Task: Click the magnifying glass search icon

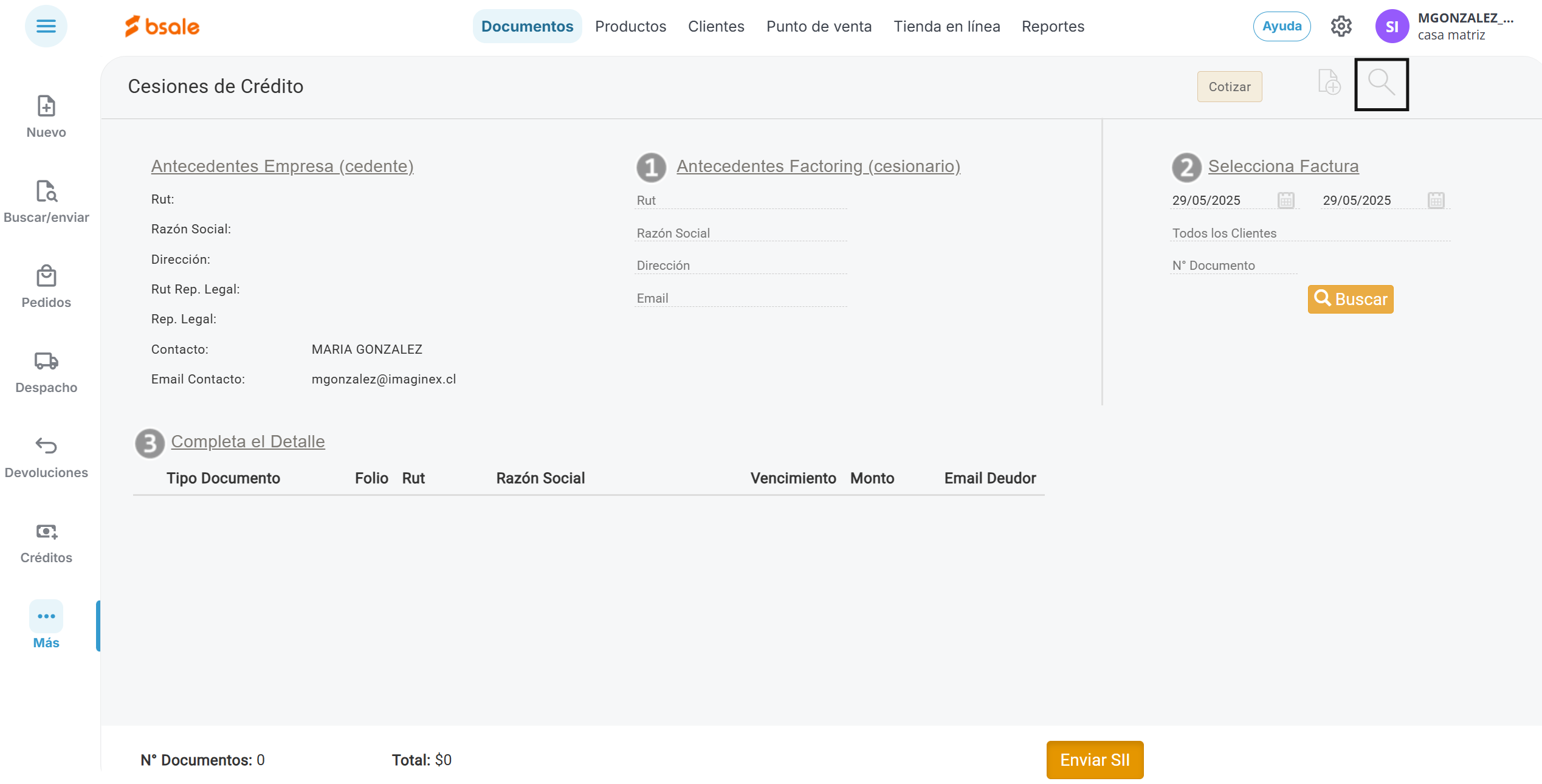Action: point(1381,84)
